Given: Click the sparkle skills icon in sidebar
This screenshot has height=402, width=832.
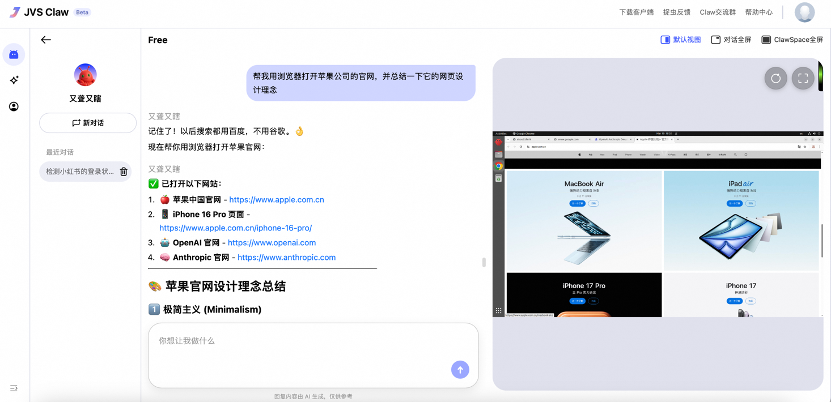Looking at the screenshot, I should pos(14,80).
